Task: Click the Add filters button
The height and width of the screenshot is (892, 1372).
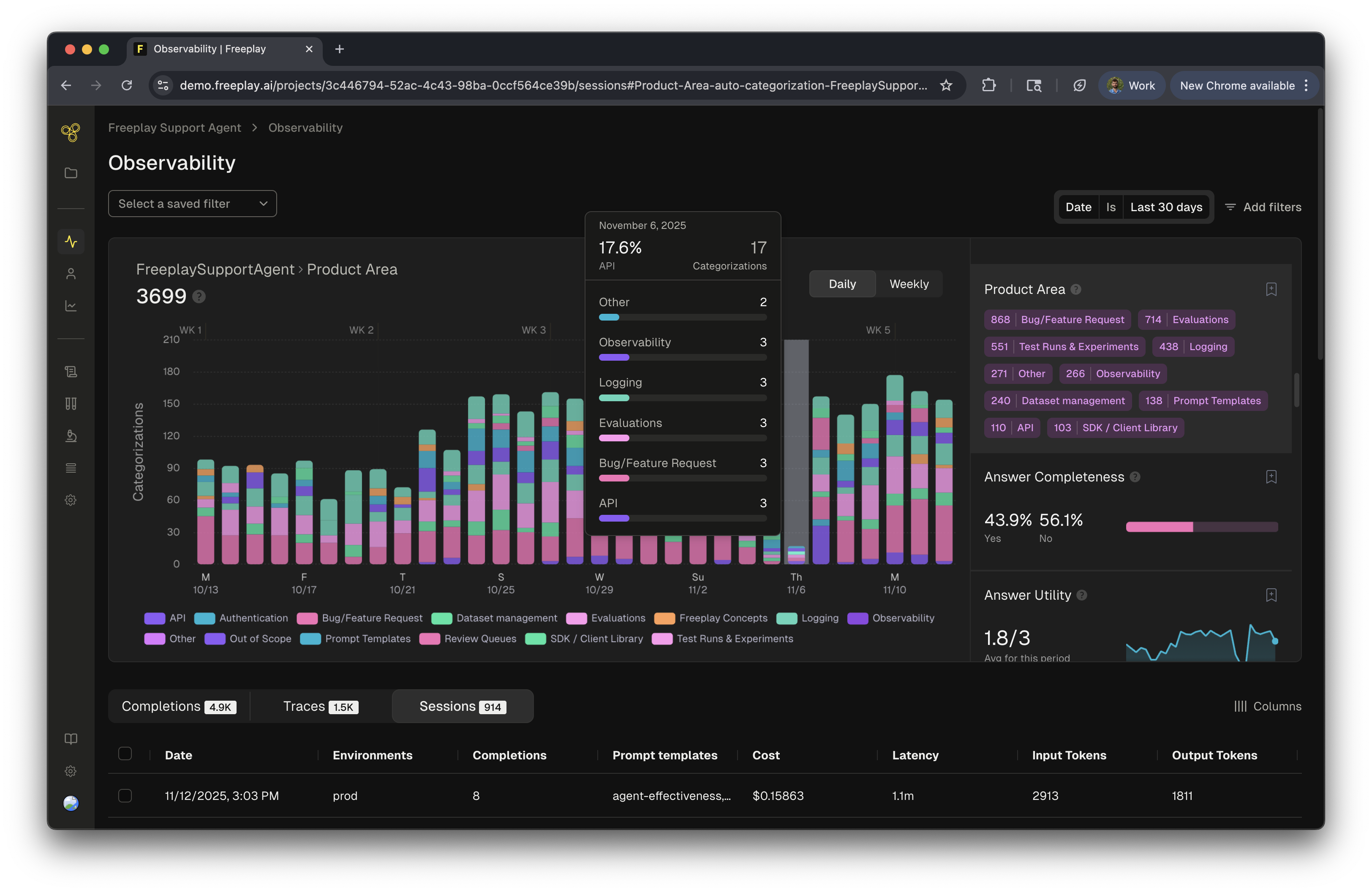Action: [x=1263, y=207]
